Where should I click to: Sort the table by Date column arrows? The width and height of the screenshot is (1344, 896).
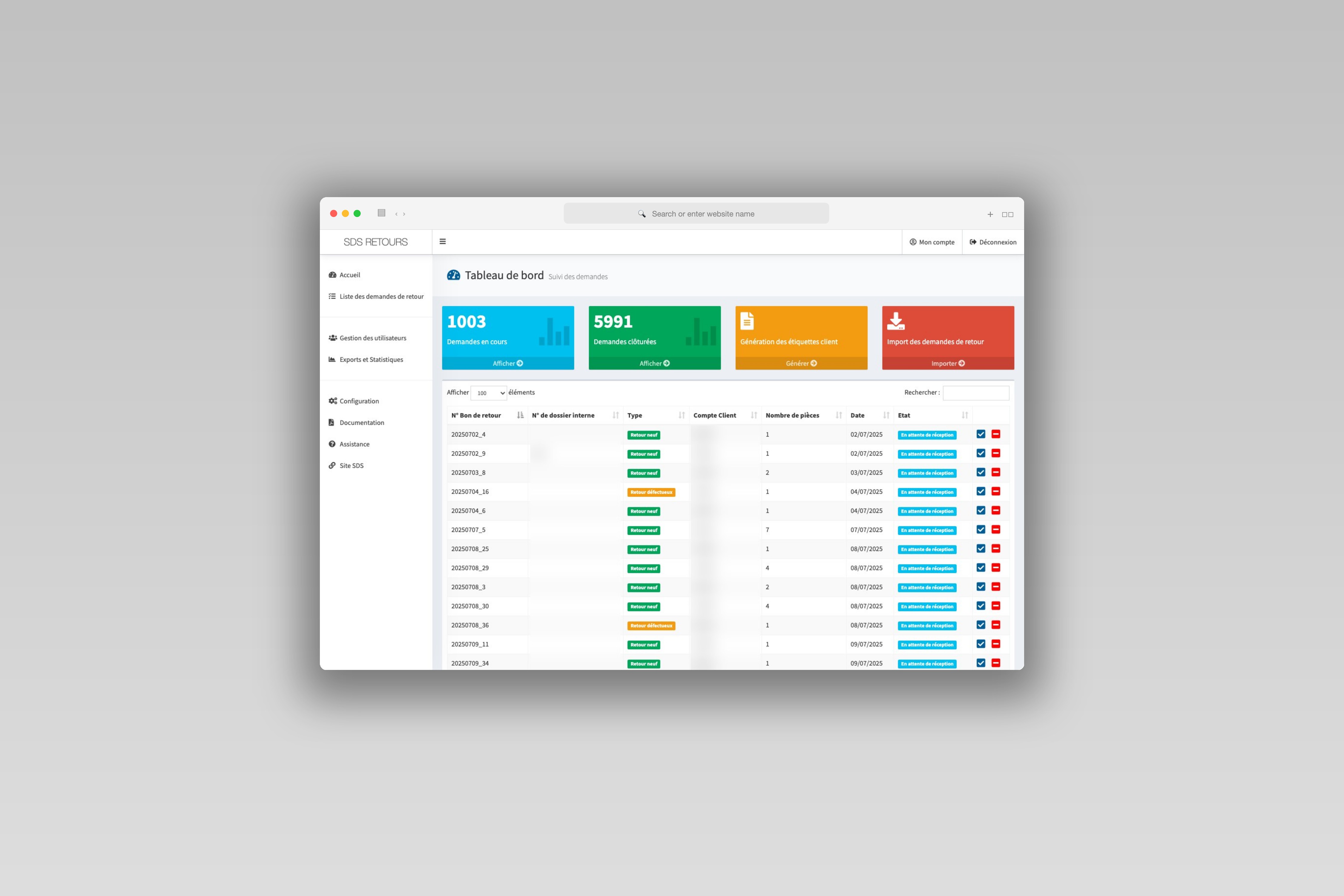(x=886, y=415)
